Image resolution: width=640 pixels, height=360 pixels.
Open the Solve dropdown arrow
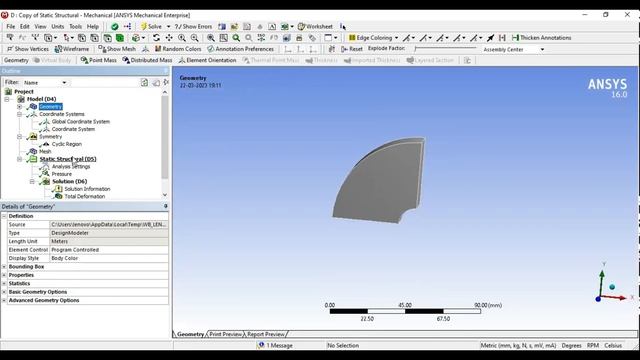pyautogui.click(x=168, y=27)
